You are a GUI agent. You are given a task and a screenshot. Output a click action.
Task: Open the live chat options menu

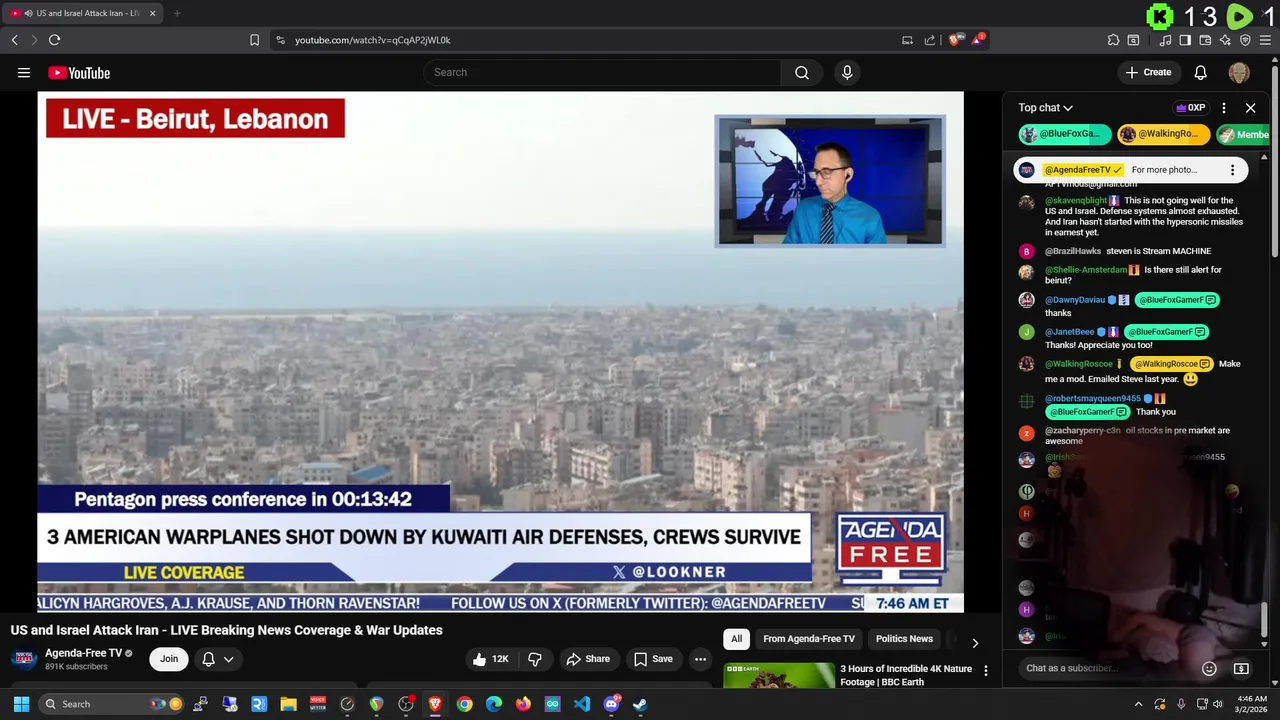(x=1224, y=108)
